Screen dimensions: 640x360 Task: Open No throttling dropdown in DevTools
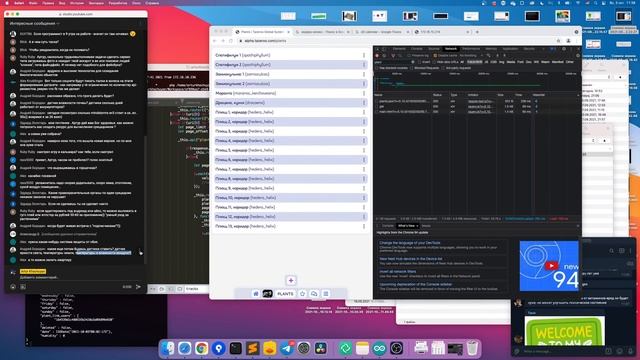tap(469, 56)
